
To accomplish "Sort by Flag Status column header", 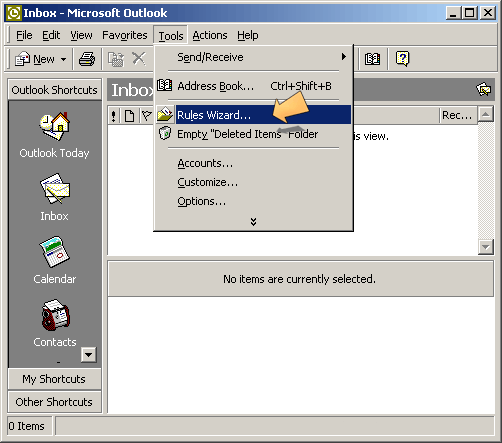I will tap(146, 116).
